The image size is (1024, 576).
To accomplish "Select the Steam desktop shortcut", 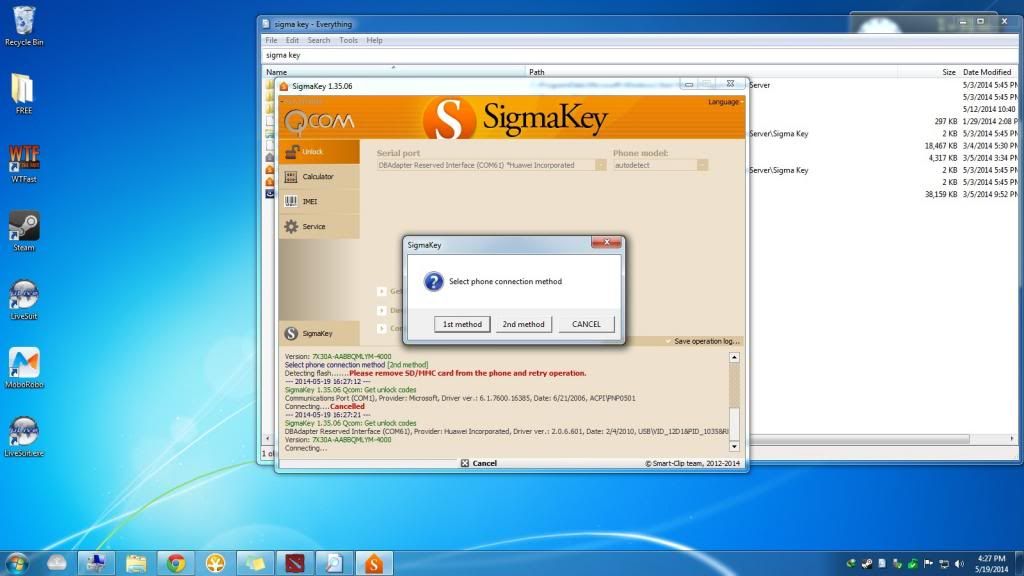I will [24, 230].
